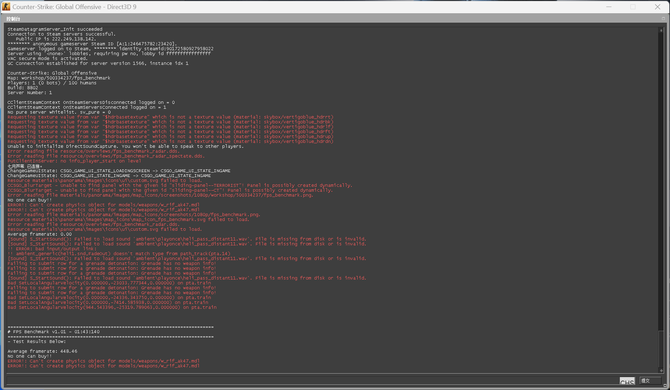The width and height of the screenshot is (670, 390).
Task: Click the 'Unable to initialize DirectSoundCapture' line
Action: coord(125,146)
